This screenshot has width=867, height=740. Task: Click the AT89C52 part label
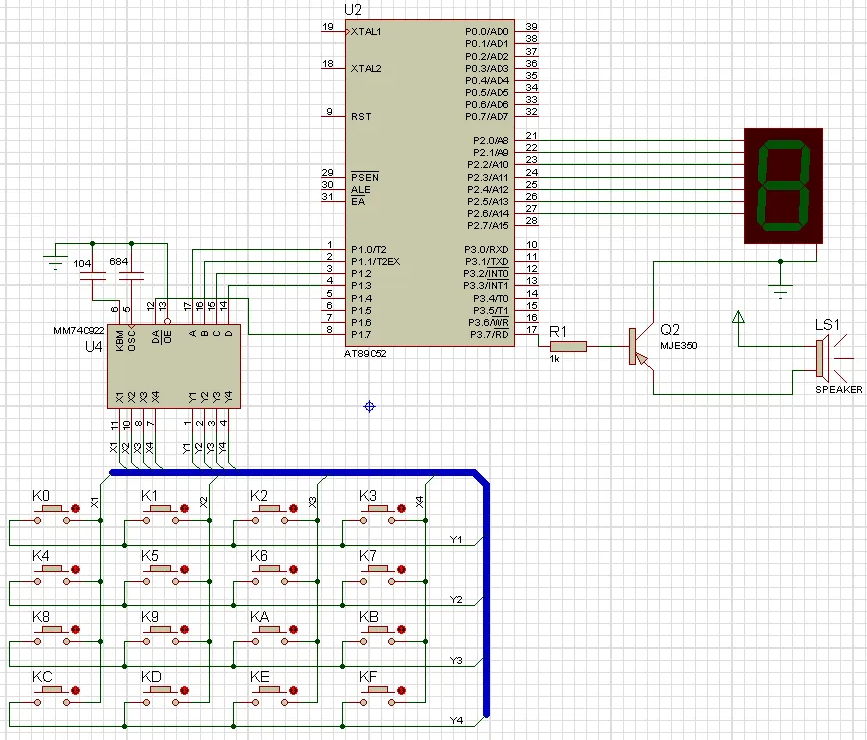[x=365, y=354]
